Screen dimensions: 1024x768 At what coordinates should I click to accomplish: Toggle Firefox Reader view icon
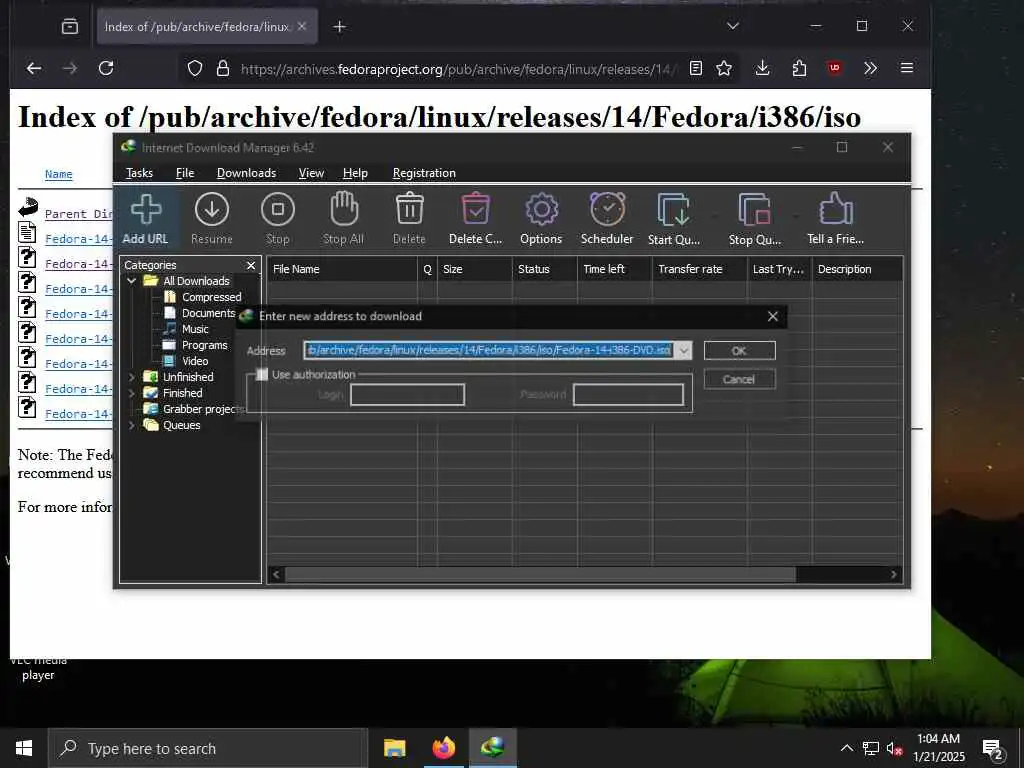(696, 68)
